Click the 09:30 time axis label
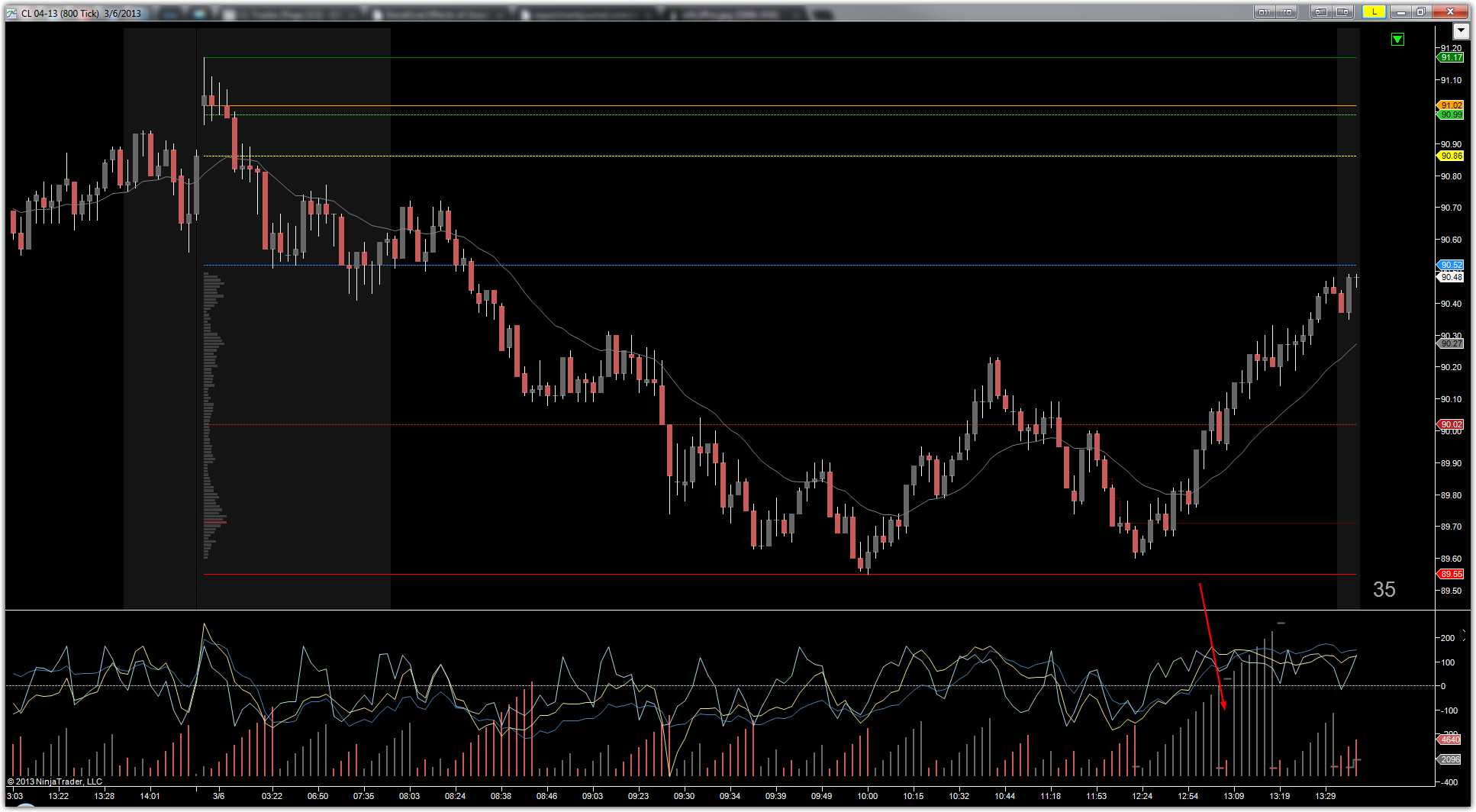Screen dimensions: 1476x812 click(685, 796)
